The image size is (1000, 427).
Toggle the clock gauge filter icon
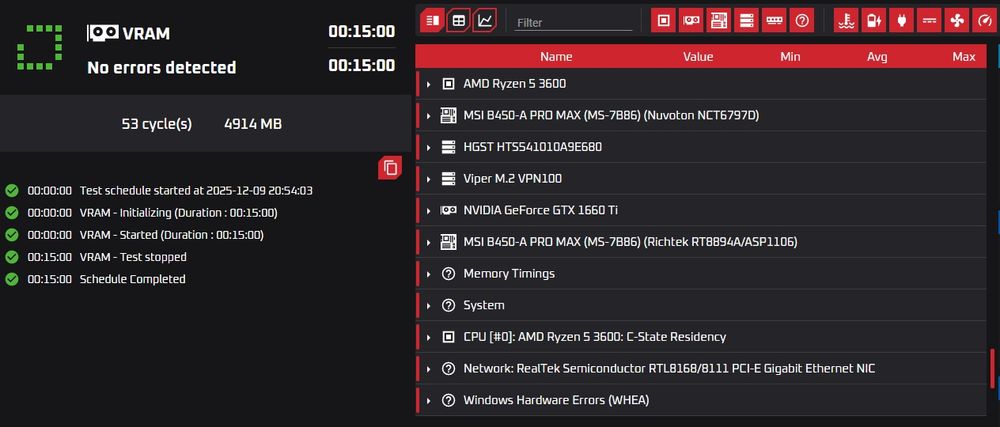tap(984, 21)
